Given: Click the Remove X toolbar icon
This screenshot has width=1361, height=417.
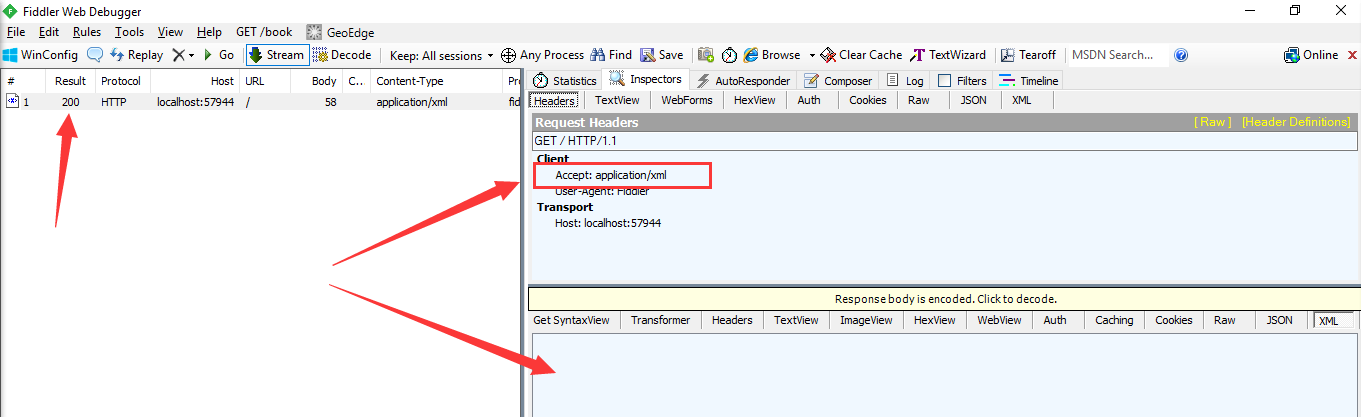Looking at the screenshot, I should point(177,55).
